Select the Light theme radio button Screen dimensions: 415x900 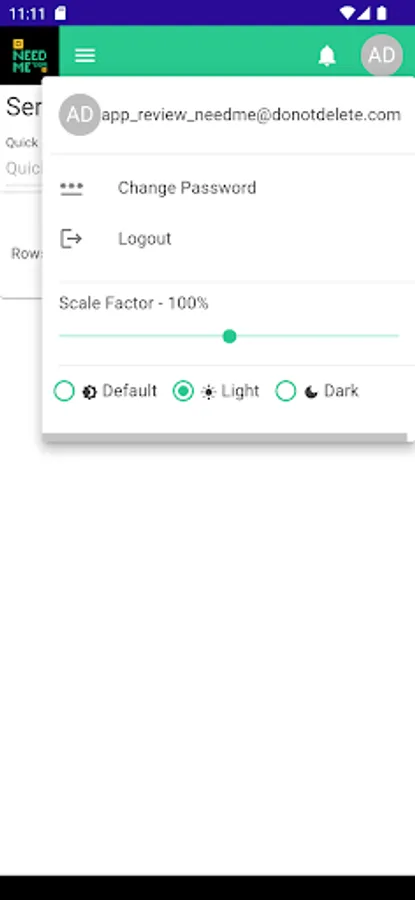(x=183, y=391)
